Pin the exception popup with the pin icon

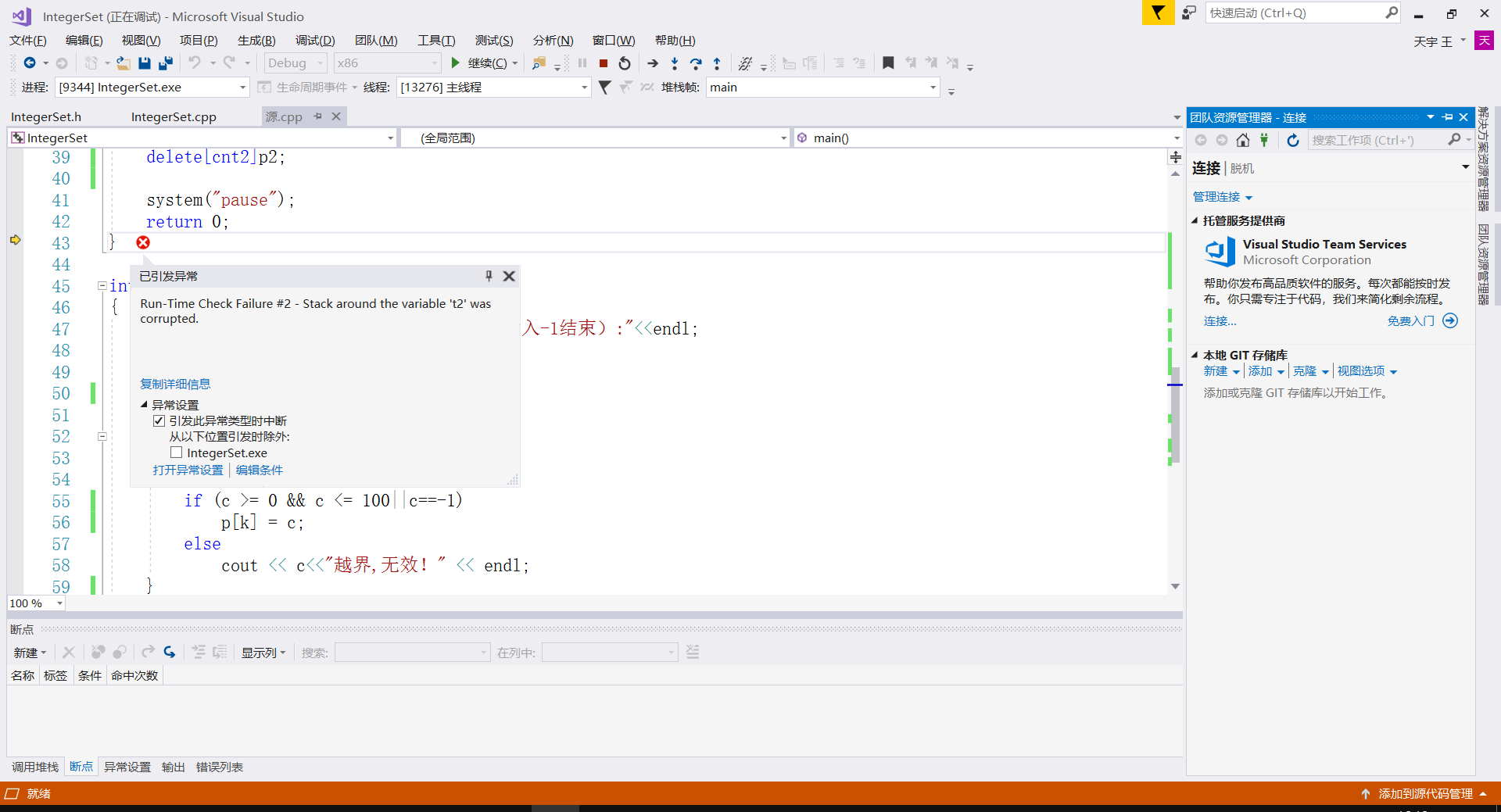coord(489,276)
